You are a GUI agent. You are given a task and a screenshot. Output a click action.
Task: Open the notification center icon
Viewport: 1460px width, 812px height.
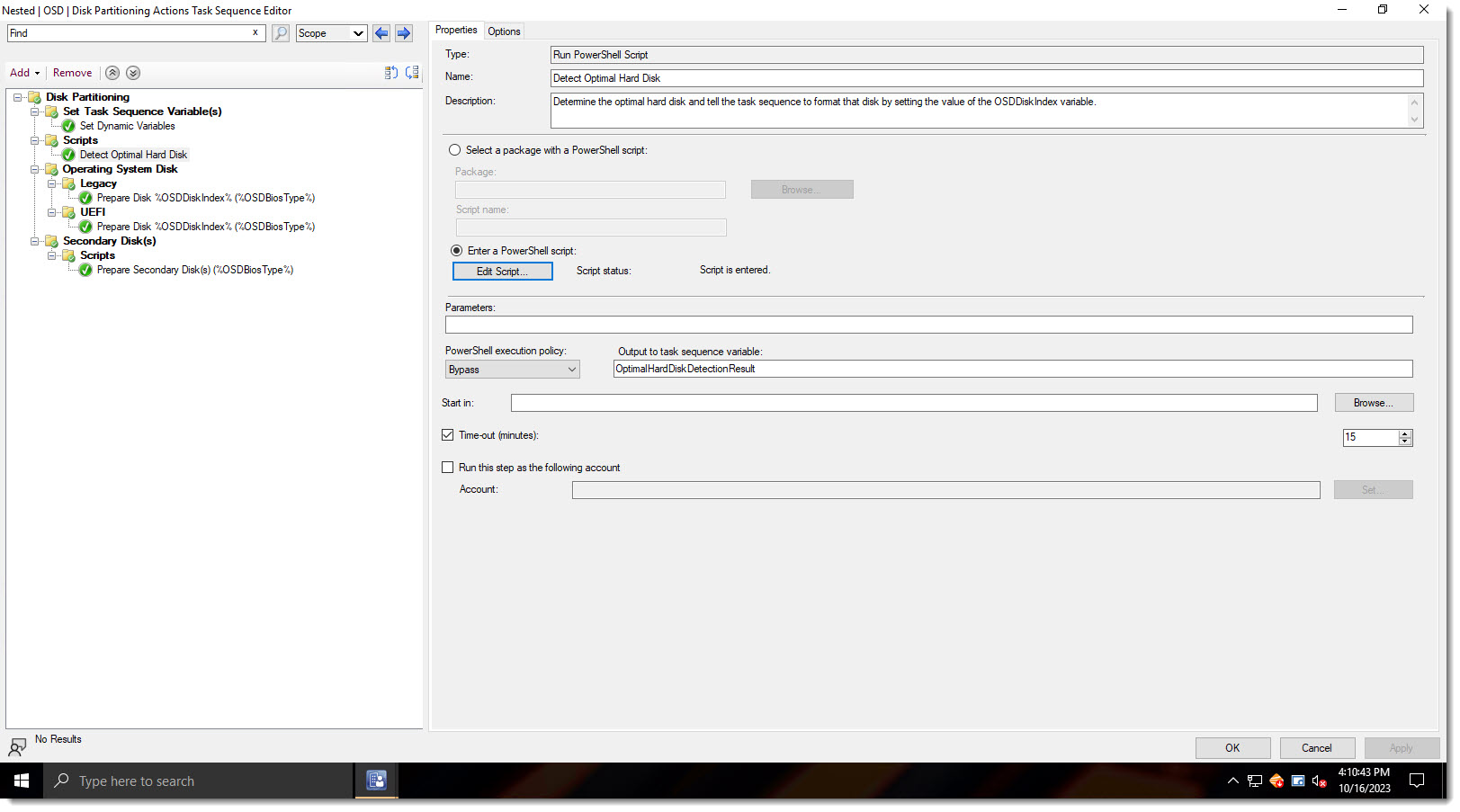1417,781
